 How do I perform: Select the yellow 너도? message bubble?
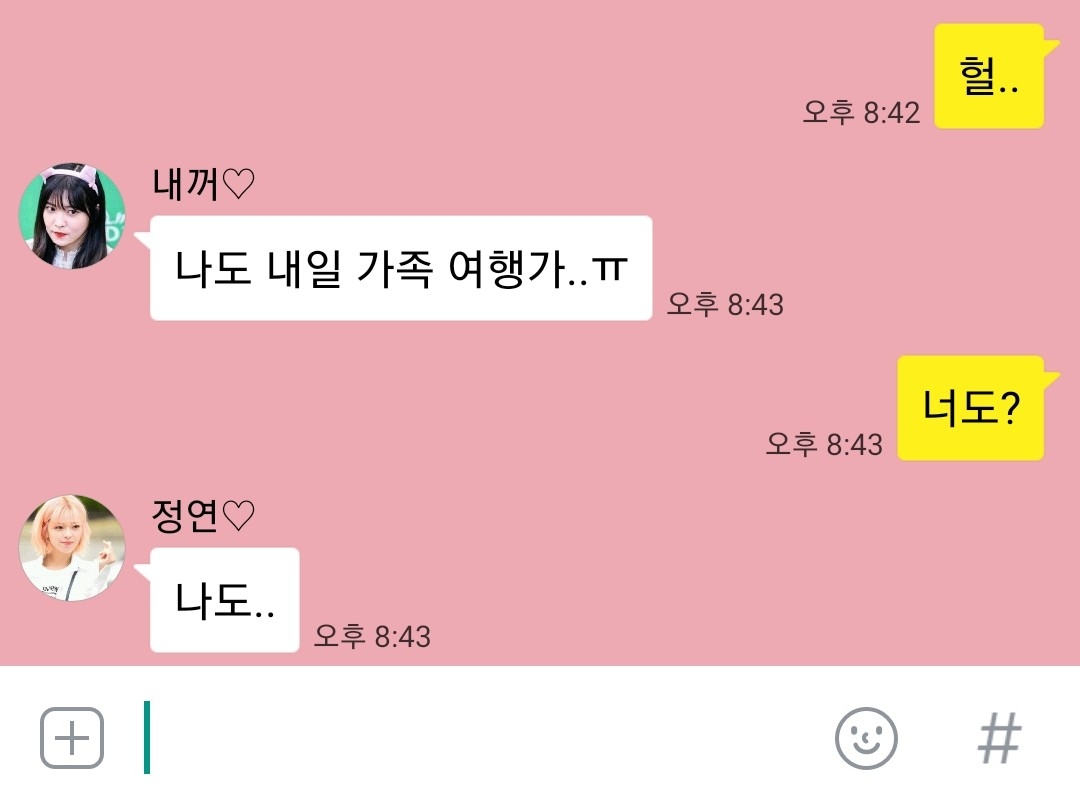970,408
